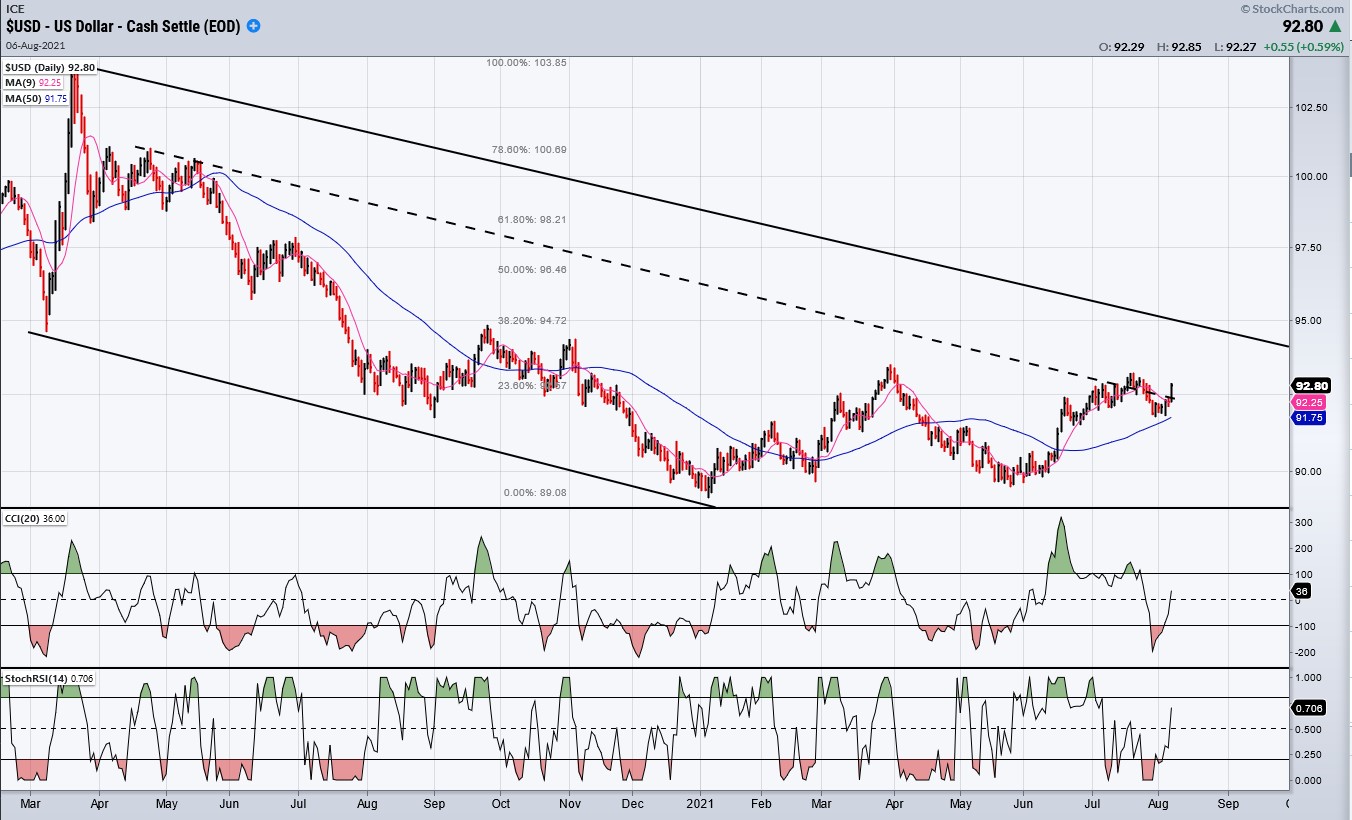Click the "$USD (Daily) 92.80" legend entry
Image resolution: width=1352 pixels, height=820 pixels.
coord(49,67)
